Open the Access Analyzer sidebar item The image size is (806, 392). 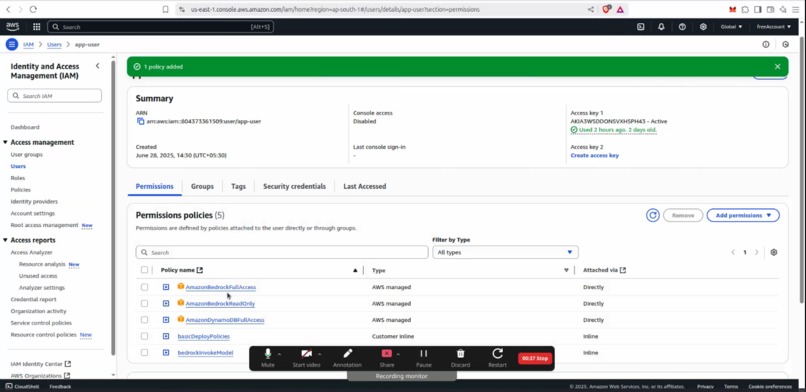[31, 252]
